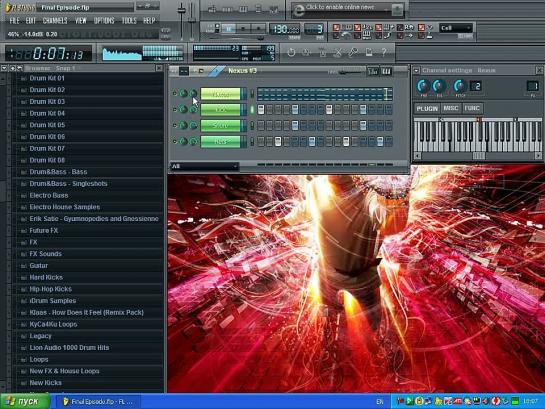Click the keyboard scrollbar right arrow
The height and width of the screenshot is (409, 545).
[538, 156]
